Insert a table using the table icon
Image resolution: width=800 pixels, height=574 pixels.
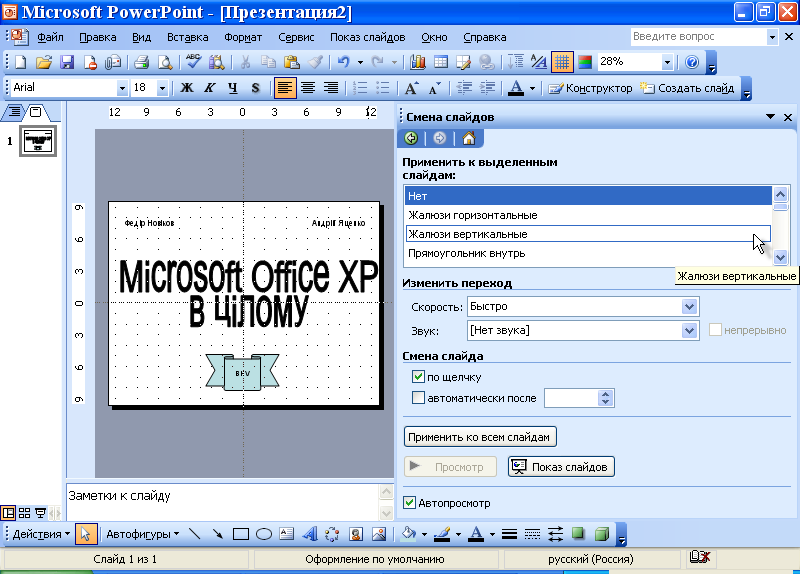(x=441, y=62)
